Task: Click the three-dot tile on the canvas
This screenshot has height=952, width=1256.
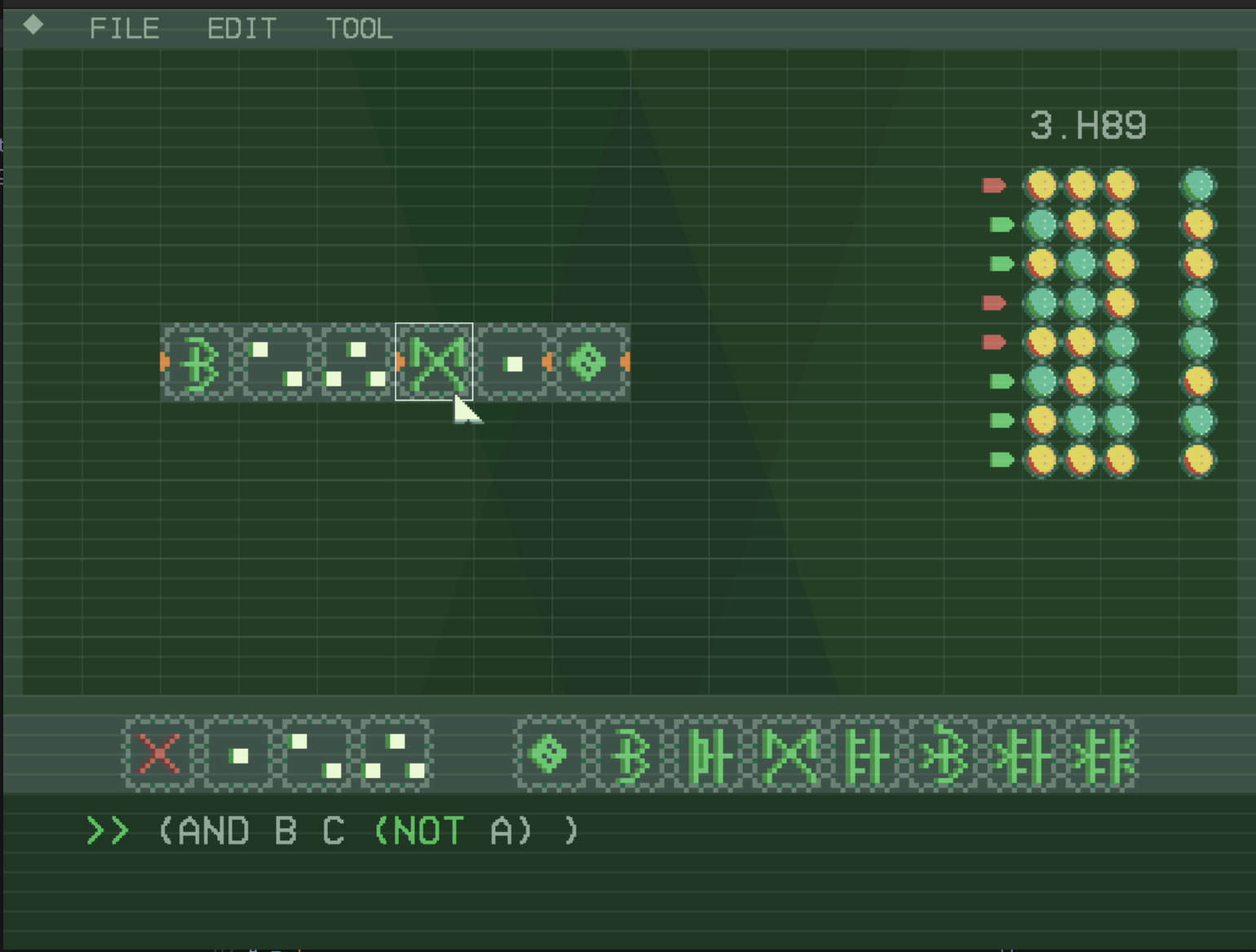Action: 356,361
